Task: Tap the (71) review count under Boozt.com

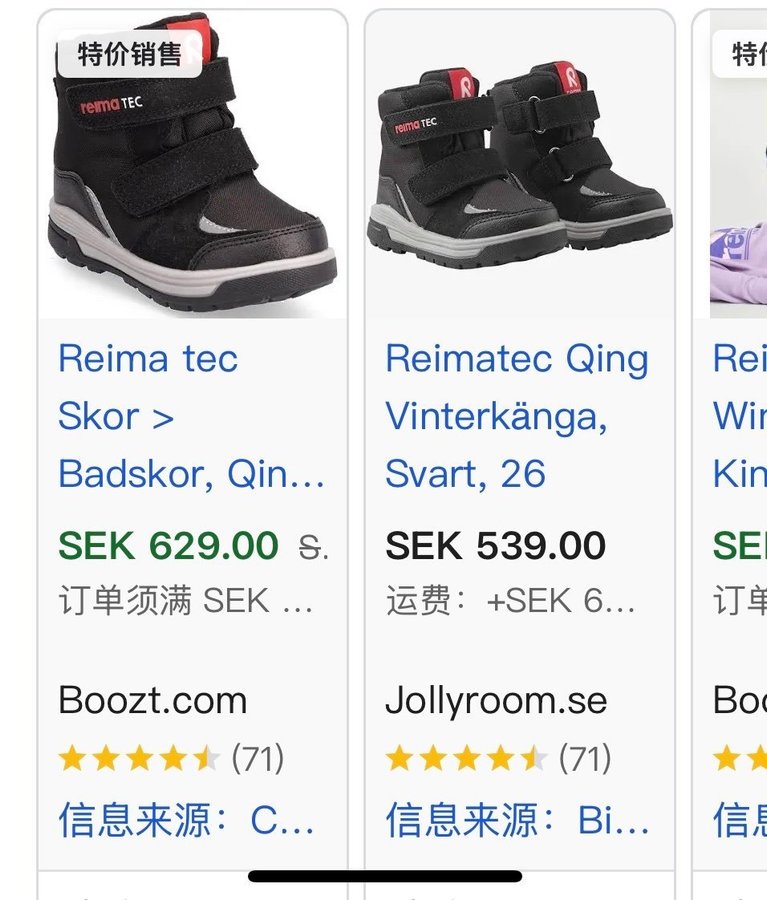Action: coord(257,759)
